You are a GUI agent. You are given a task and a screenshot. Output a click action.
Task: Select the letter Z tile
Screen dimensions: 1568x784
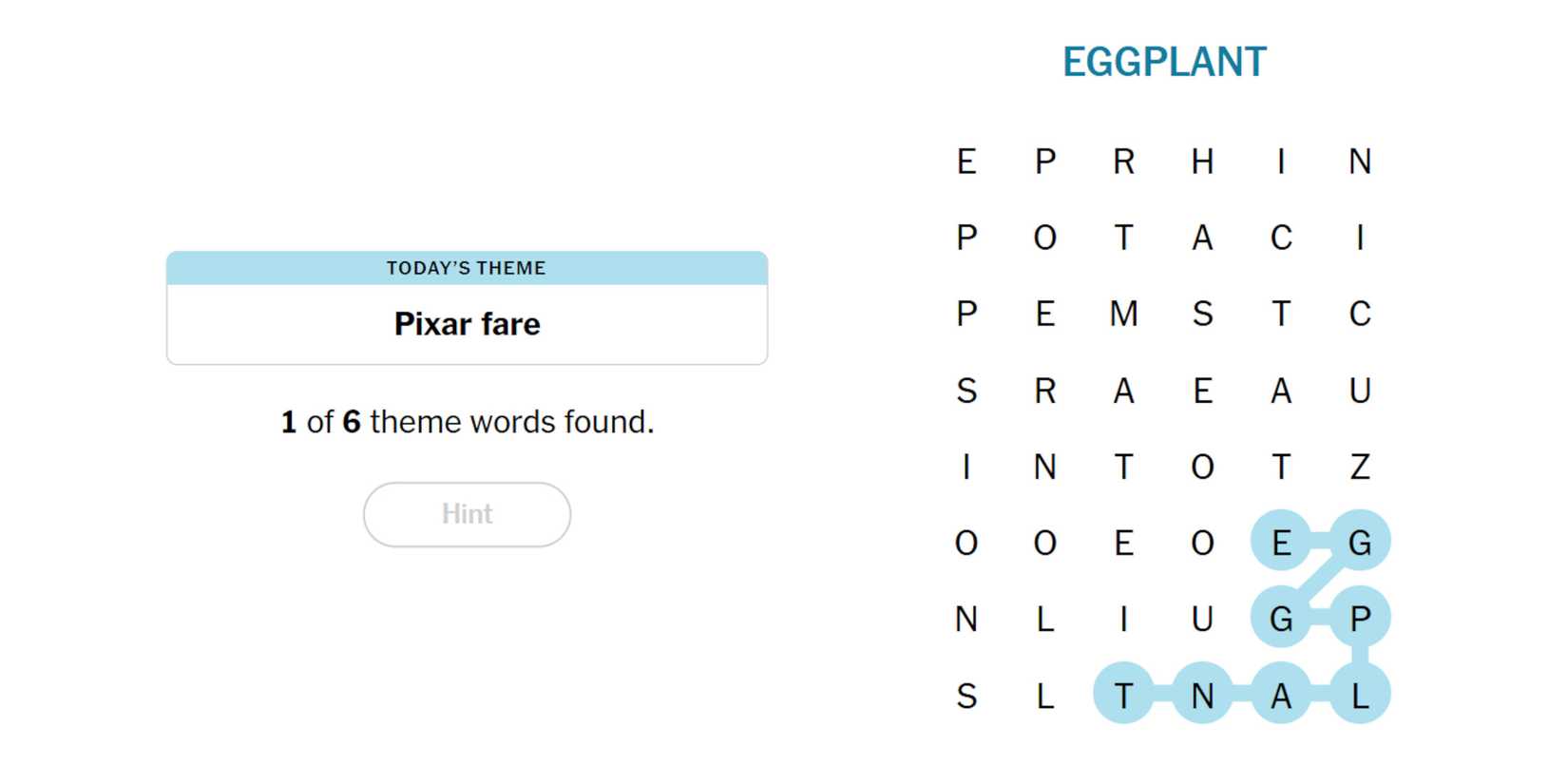[1360, 467]
